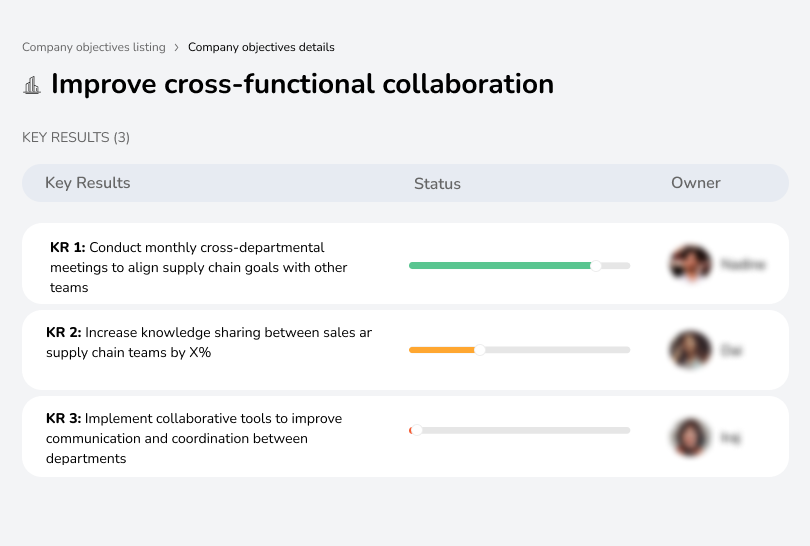
Task: Open the Company objectives listing breadcrumb
Action: 94,47
